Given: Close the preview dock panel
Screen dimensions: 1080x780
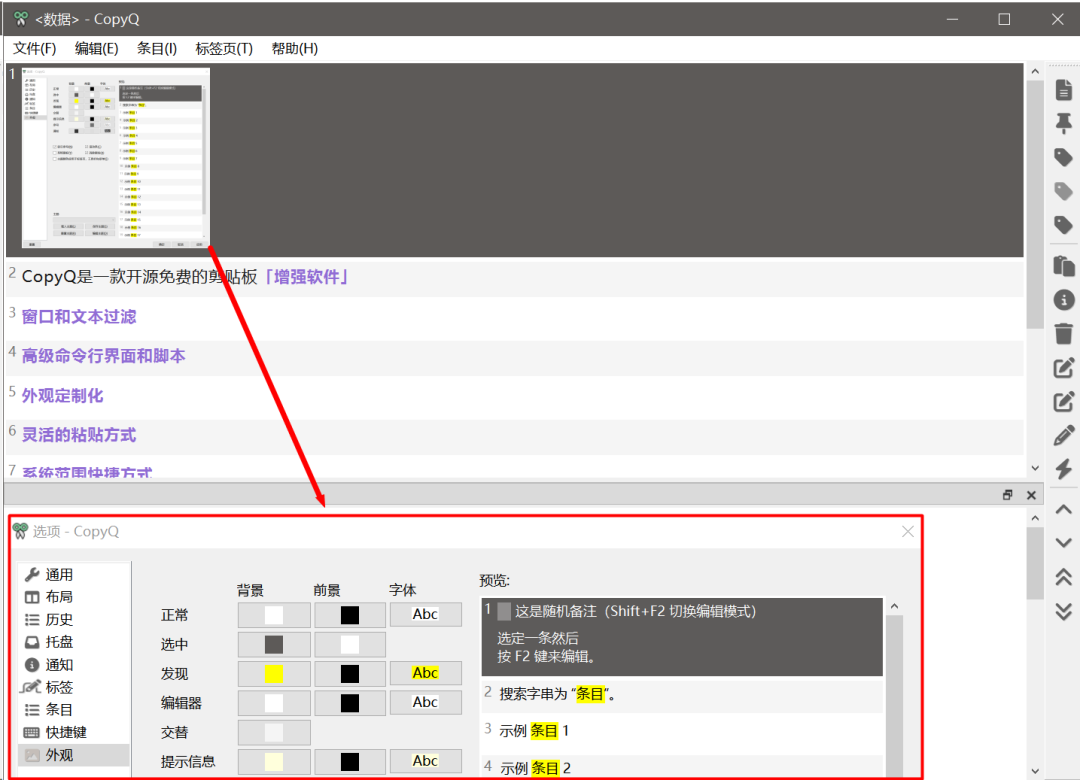Looking at the screenshot, I should pos(1031,495).
